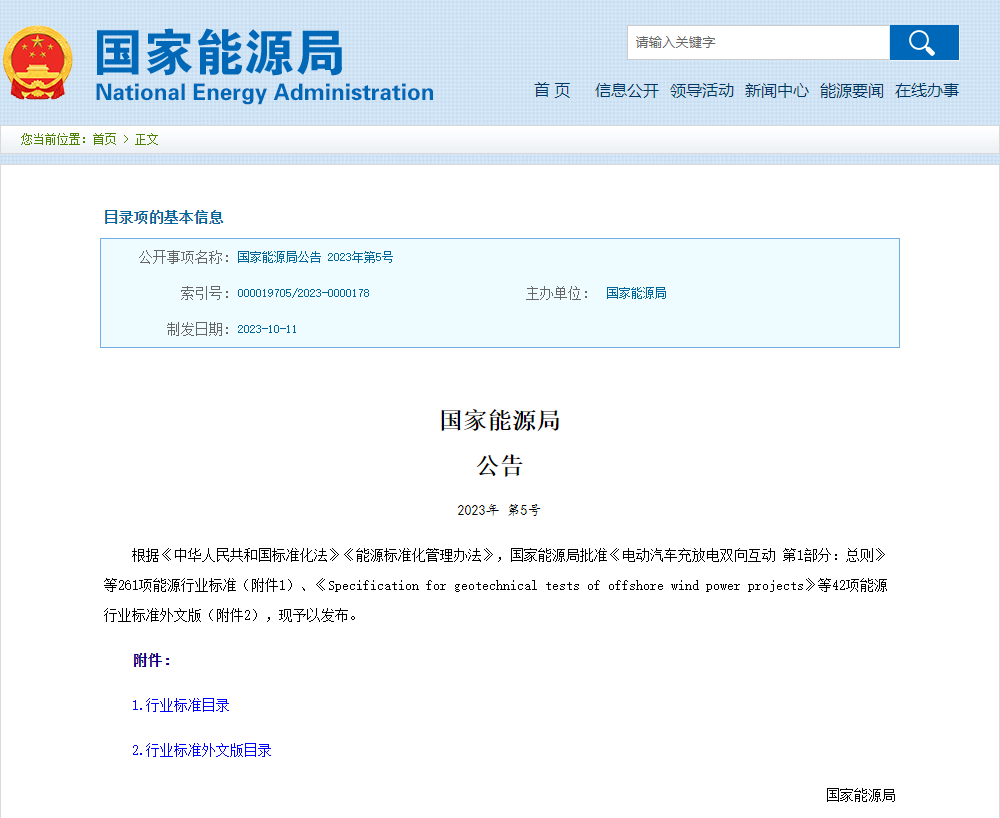The width and height of the screenshot is (1000, 818).
Task: Select 能源要闻 from the navigation
Action: (x=850, y=90)
